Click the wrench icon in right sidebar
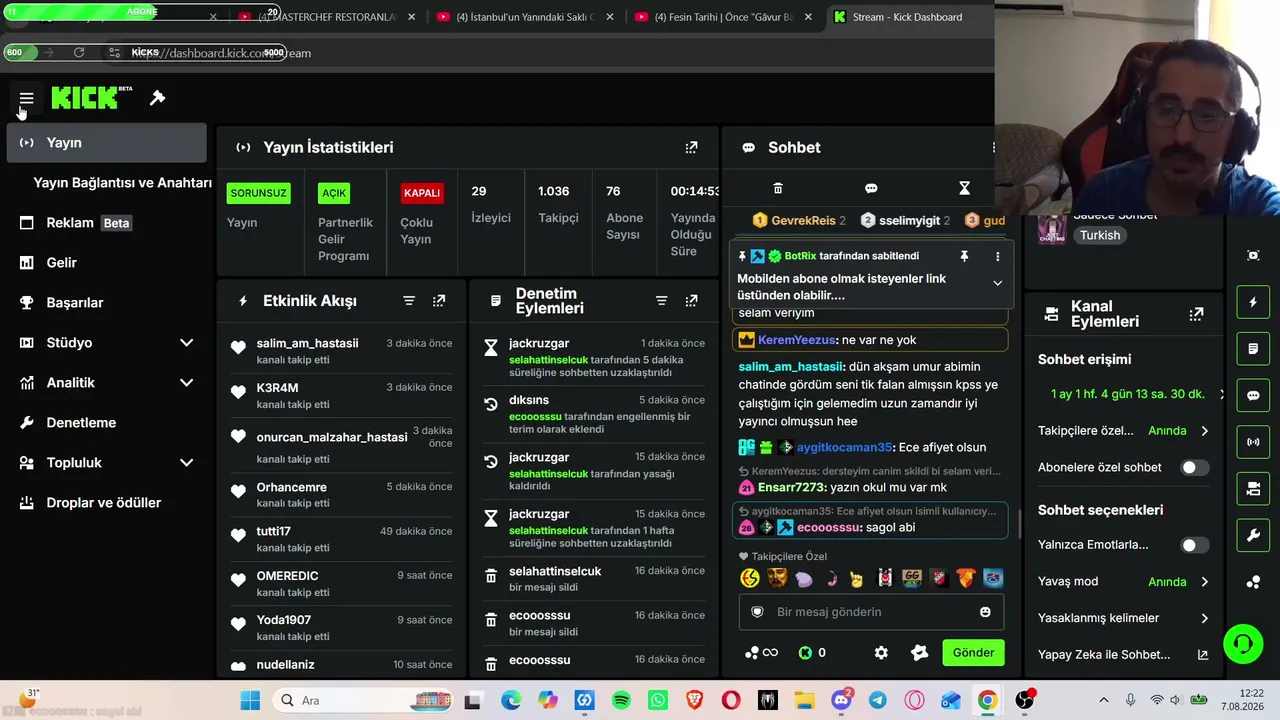Screen dimensions: 1280x720 coord(1253,535)
